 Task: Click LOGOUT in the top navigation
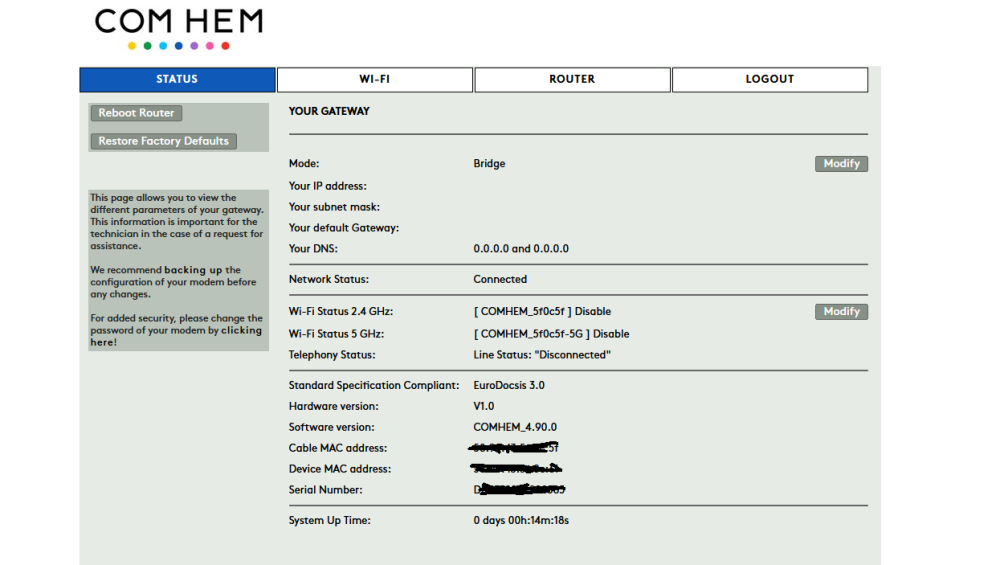[x=769, y=79]
